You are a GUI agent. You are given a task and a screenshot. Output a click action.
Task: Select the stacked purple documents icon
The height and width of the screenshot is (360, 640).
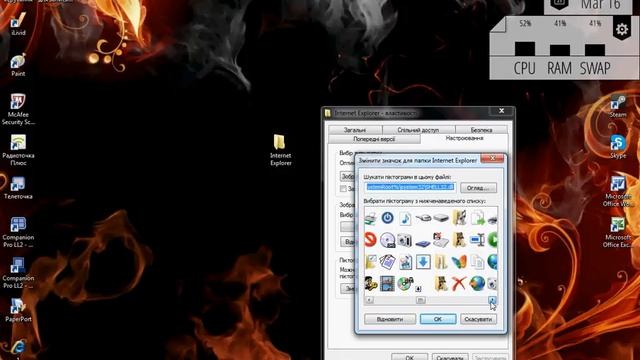pyautogui.click(x=387, y=262)
